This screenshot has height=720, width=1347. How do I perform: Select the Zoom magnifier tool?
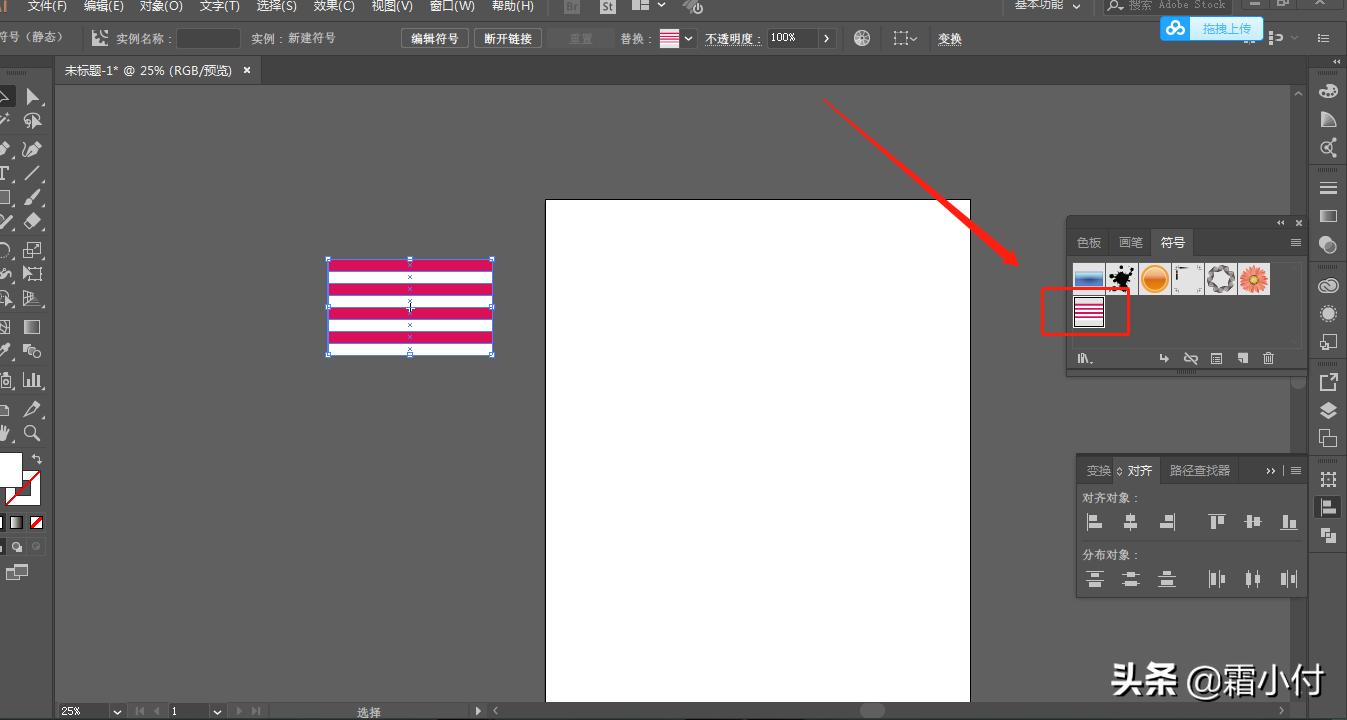click(33, 433)
